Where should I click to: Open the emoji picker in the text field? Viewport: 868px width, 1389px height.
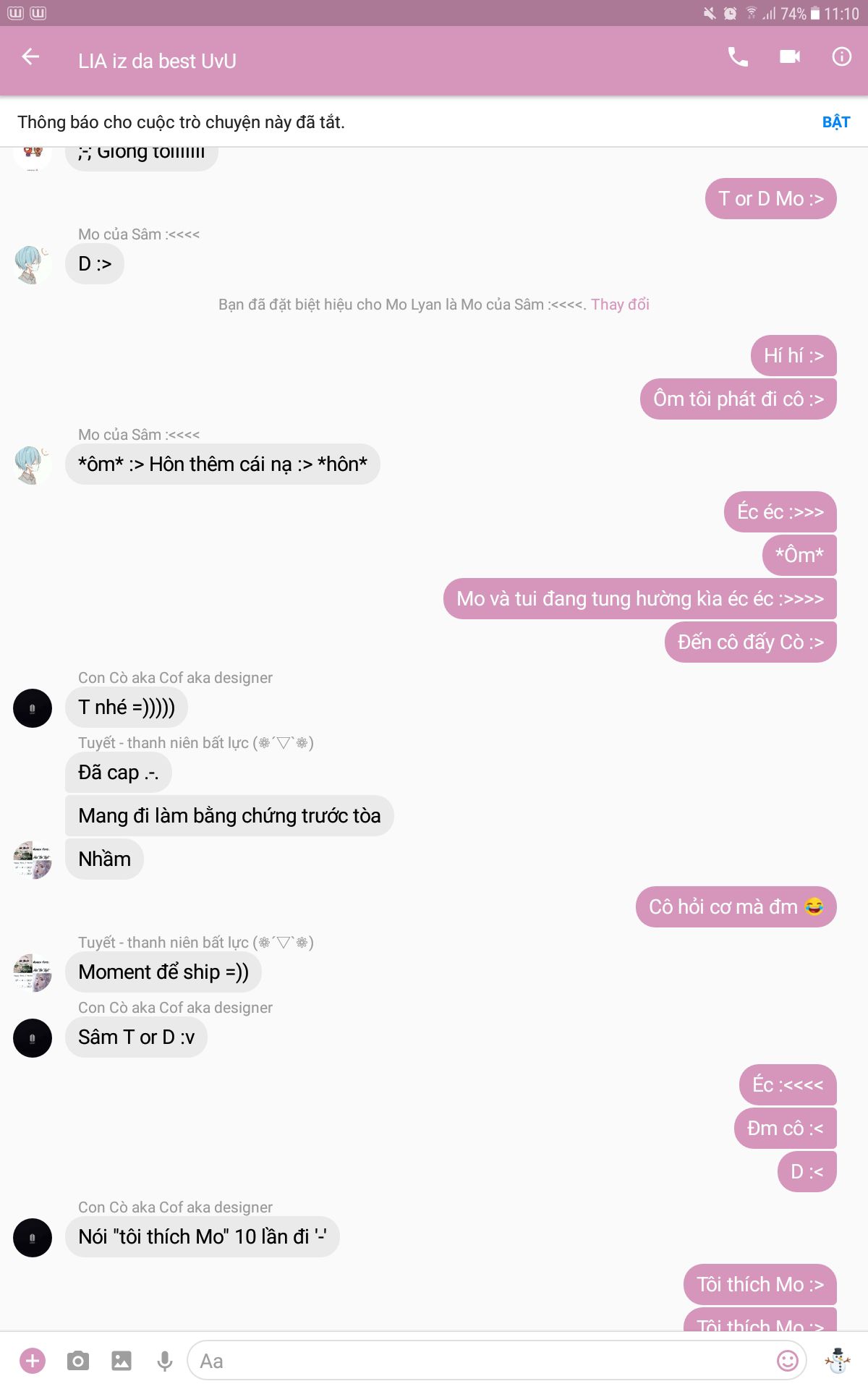click(x=788, y=1361)
